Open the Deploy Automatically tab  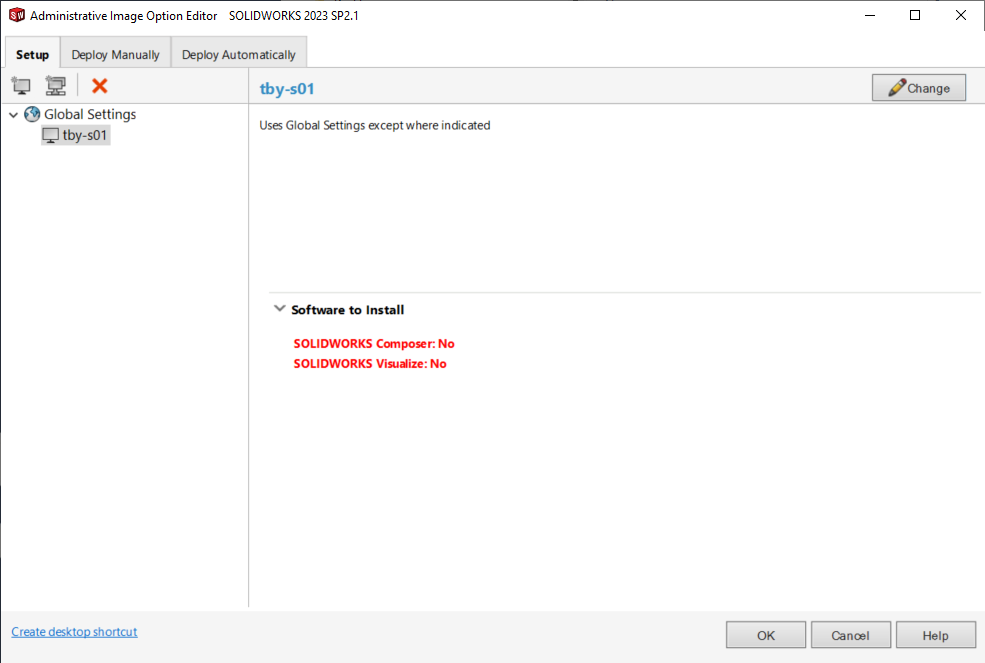tap(238, 54)
